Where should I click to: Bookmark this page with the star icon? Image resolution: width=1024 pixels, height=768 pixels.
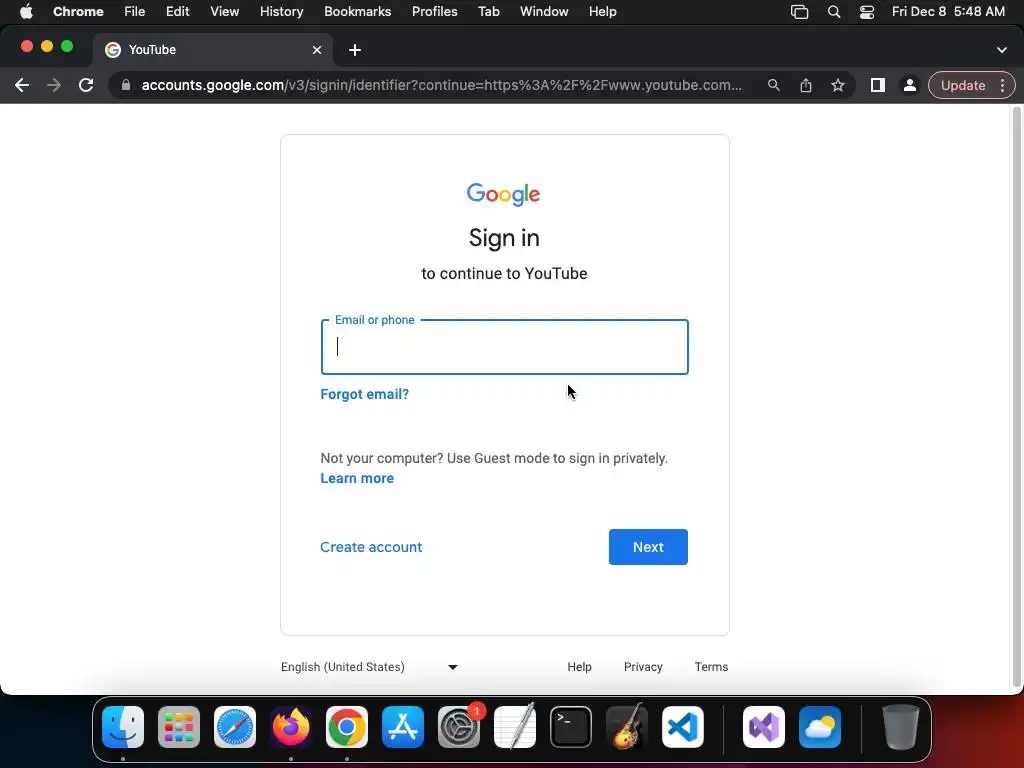(x=838, y=86)
